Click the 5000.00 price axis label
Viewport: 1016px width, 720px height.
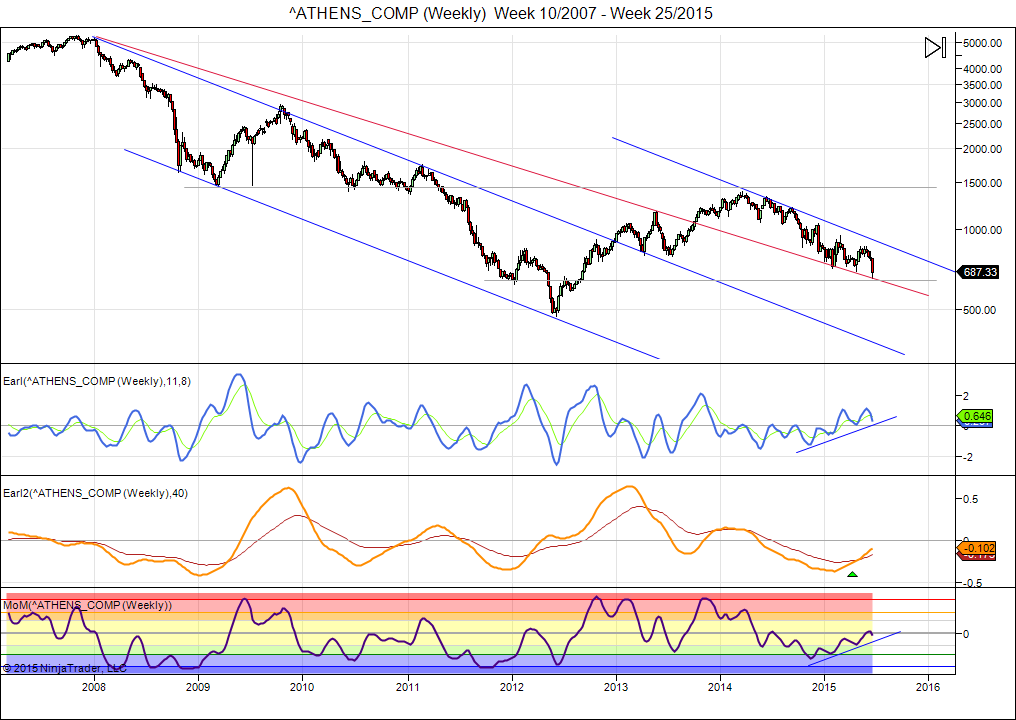(x=983, y=43)
